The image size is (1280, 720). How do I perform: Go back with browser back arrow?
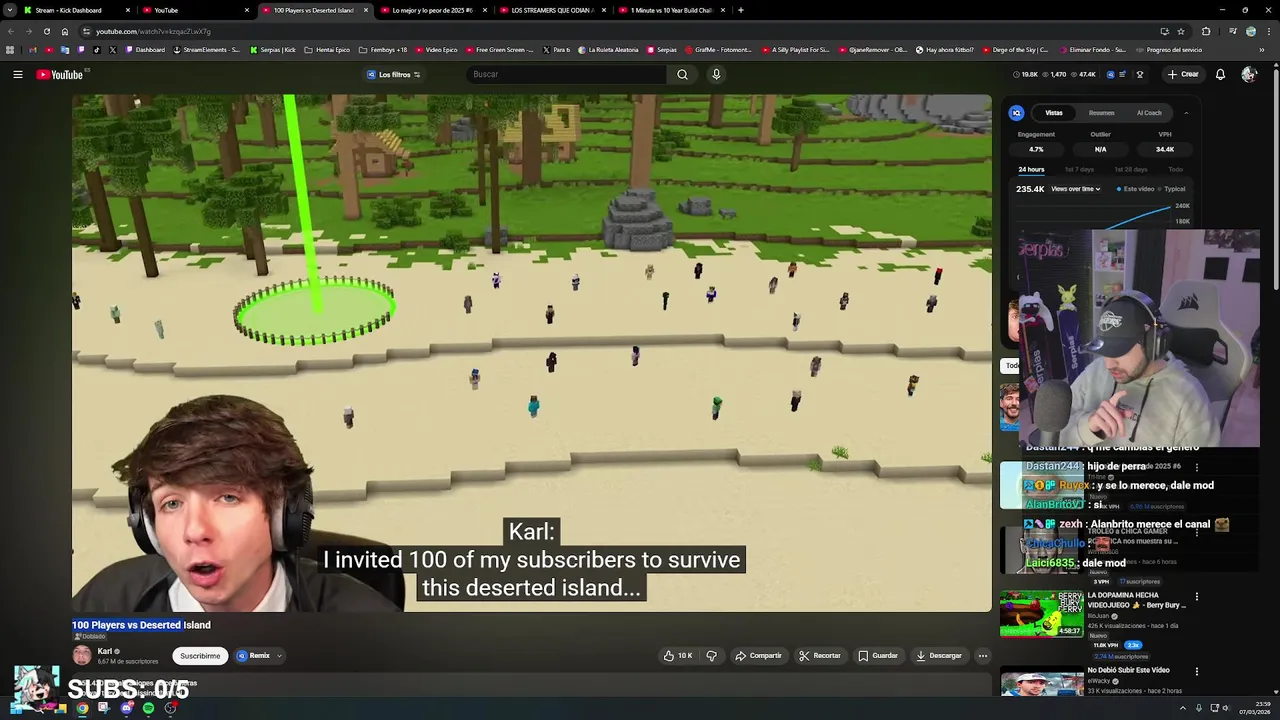11,31
